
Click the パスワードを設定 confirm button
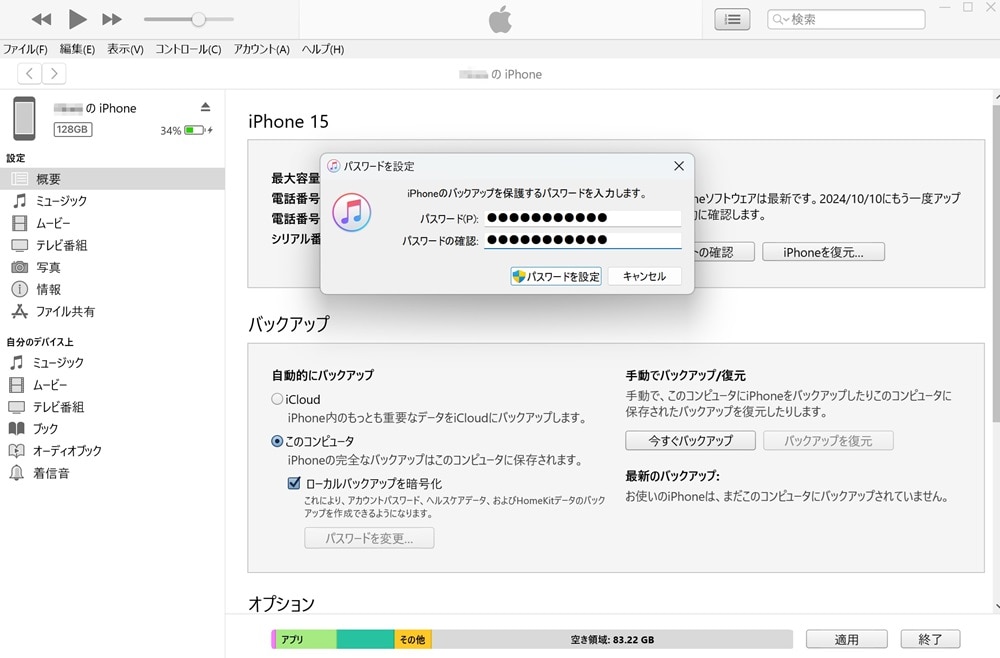555,276
